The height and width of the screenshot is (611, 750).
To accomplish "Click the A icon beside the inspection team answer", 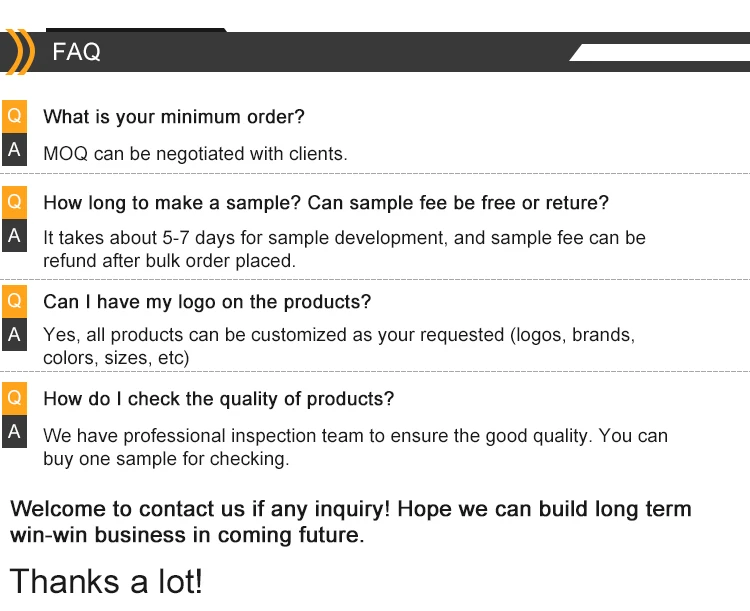I will (14, 432).
